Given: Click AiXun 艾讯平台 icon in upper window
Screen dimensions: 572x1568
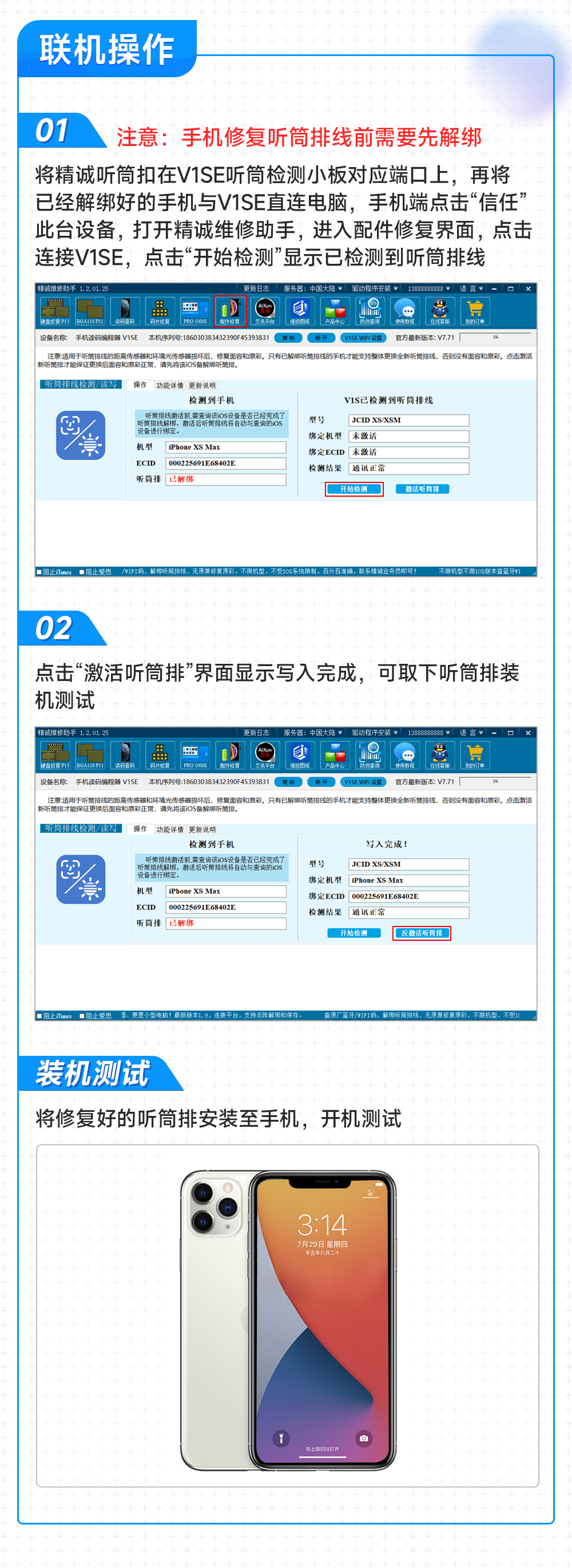Looking at the screenshot, I should pos(265,310).
